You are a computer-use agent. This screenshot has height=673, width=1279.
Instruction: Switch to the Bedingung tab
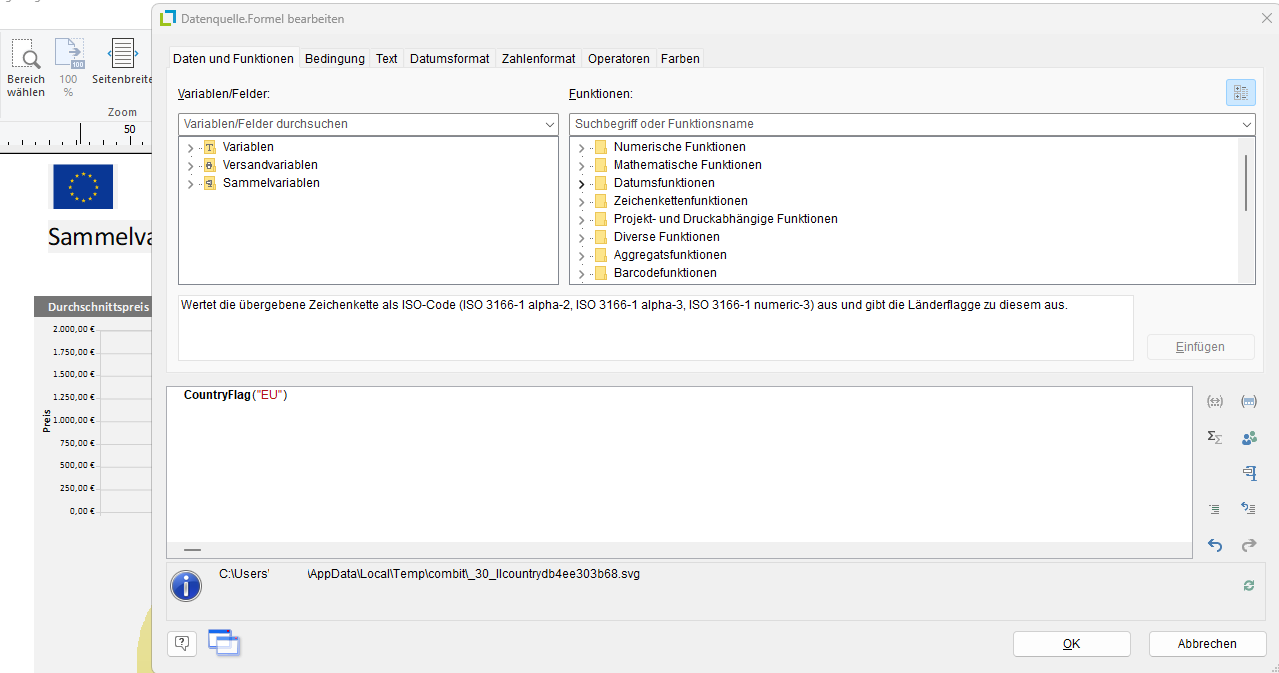coord(334,59)
